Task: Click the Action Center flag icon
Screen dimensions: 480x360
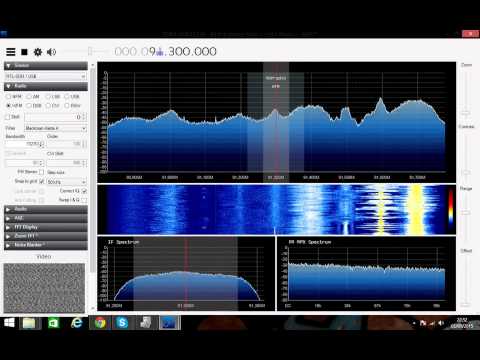Action: coord(423,323)
